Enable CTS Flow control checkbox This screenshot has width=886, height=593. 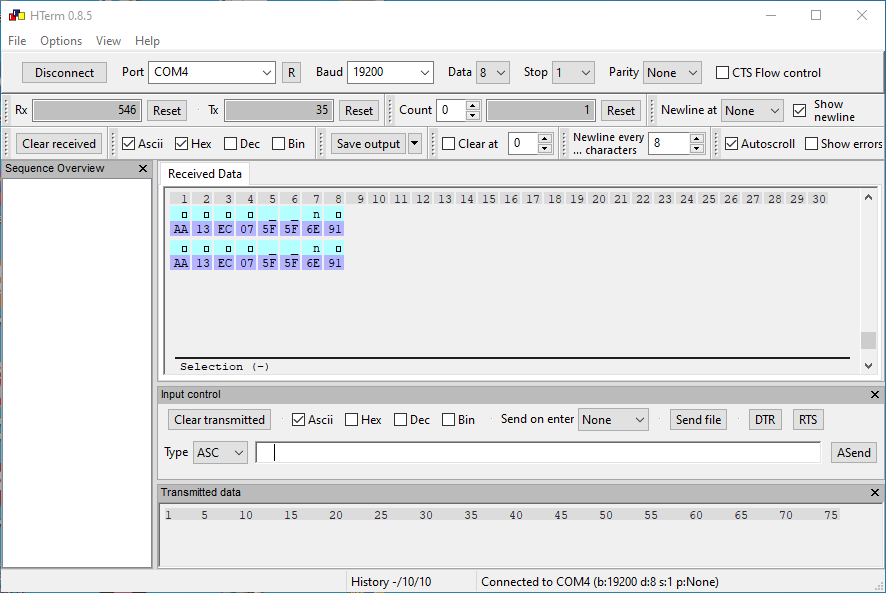pos(723,73)
